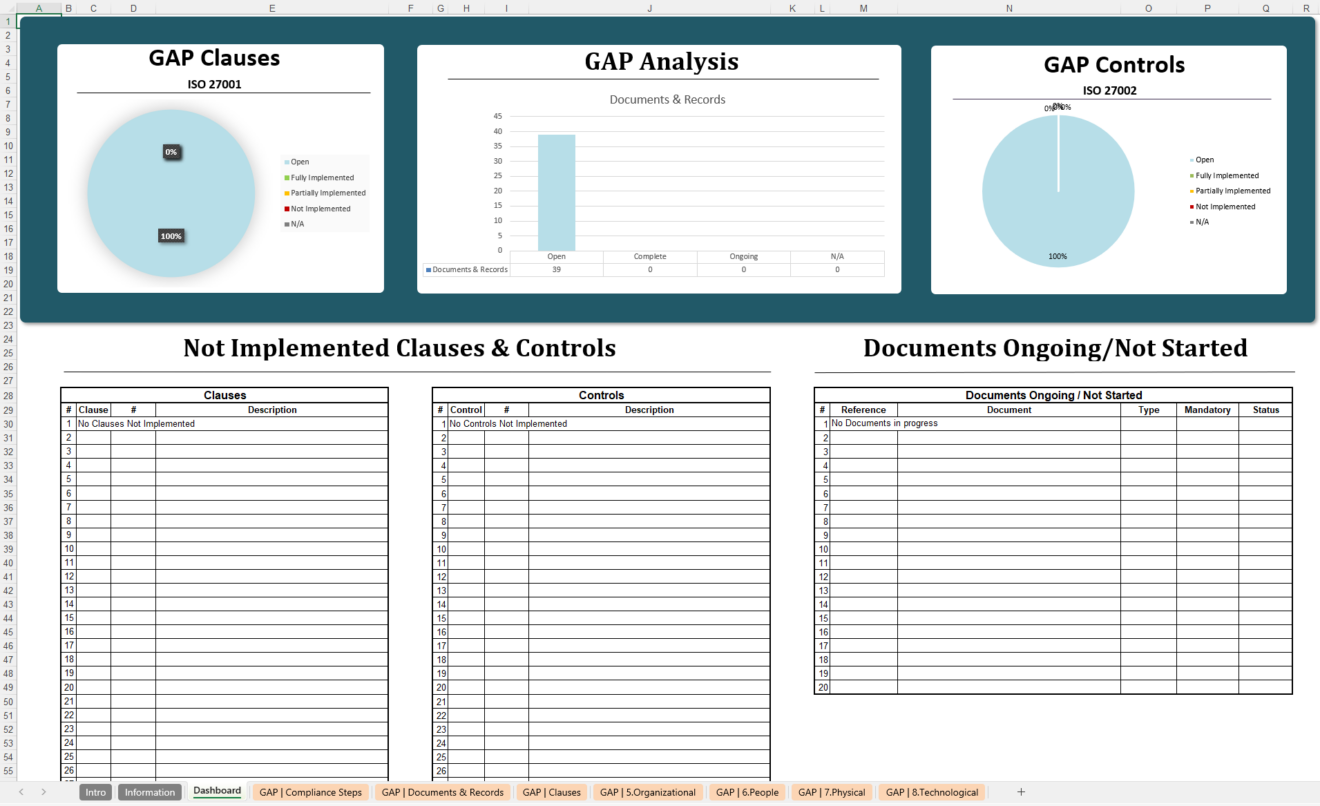
Task: Open the GAP | 8.Technological sheet
Action: tap(931, 791)
